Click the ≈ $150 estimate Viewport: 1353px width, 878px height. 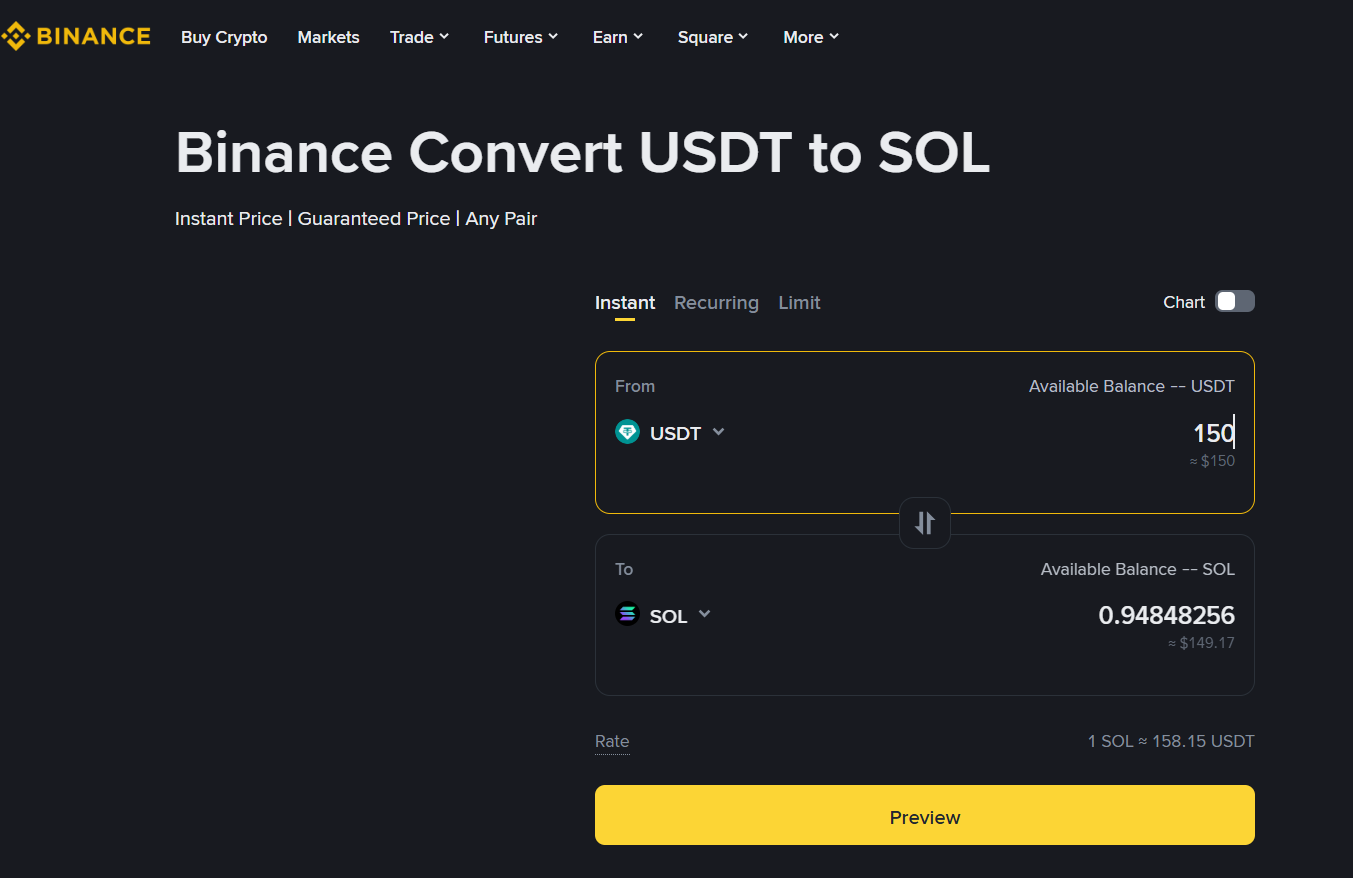(1212, 461)
